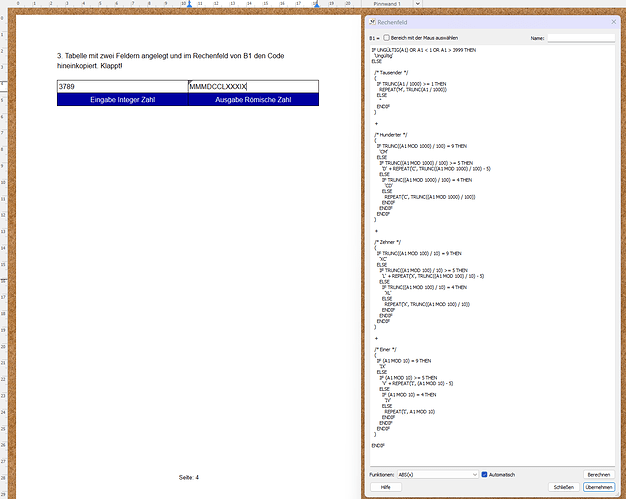Click the Berechnen button

pos(598,474)
